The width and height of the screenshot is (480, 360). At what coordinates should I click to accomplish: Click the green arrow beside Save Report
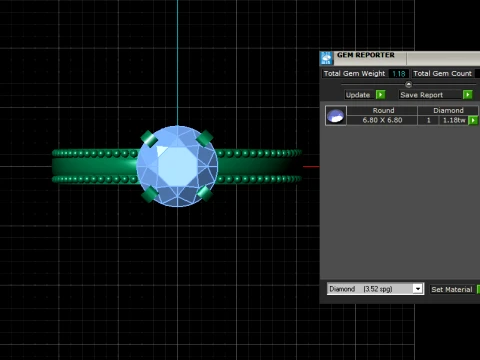[x=468, y=95]
